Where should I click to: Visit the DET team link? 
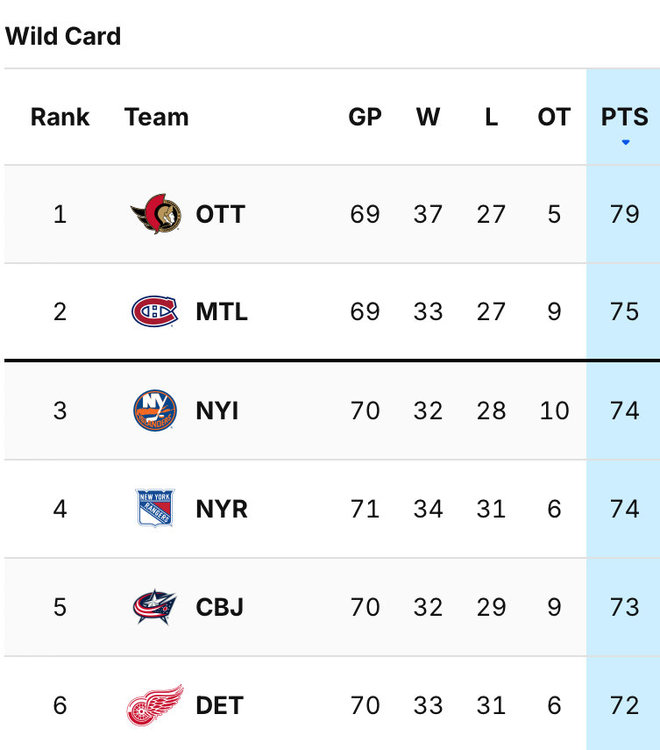[x=220, y=706]
